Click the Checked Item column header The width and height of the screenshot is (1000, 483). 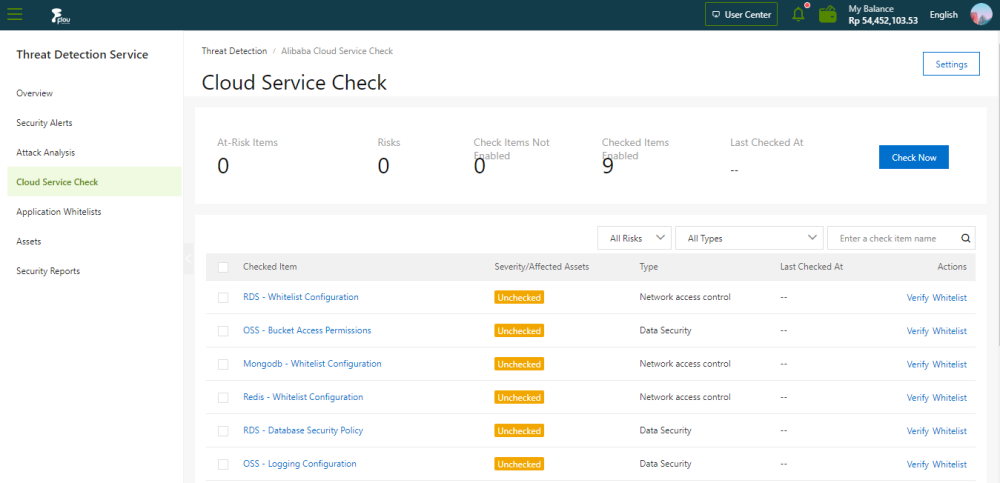click(x=270, y=267)
